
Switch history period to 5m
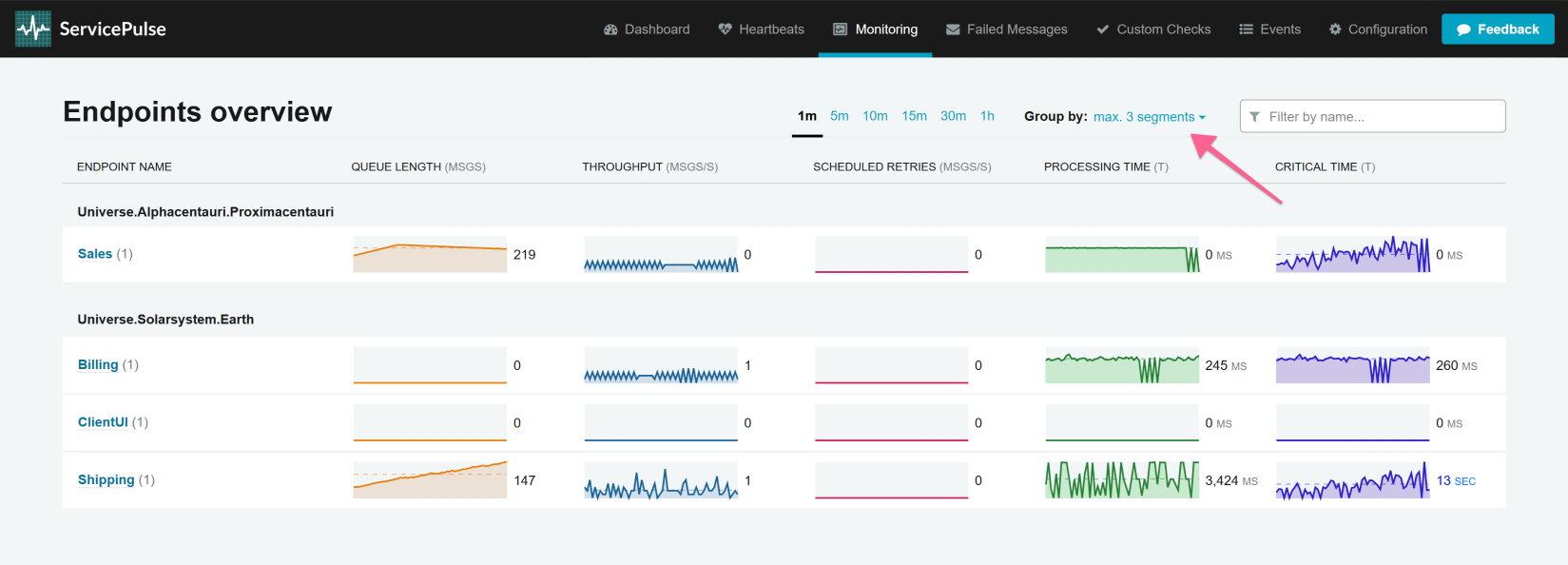(840, 116)
